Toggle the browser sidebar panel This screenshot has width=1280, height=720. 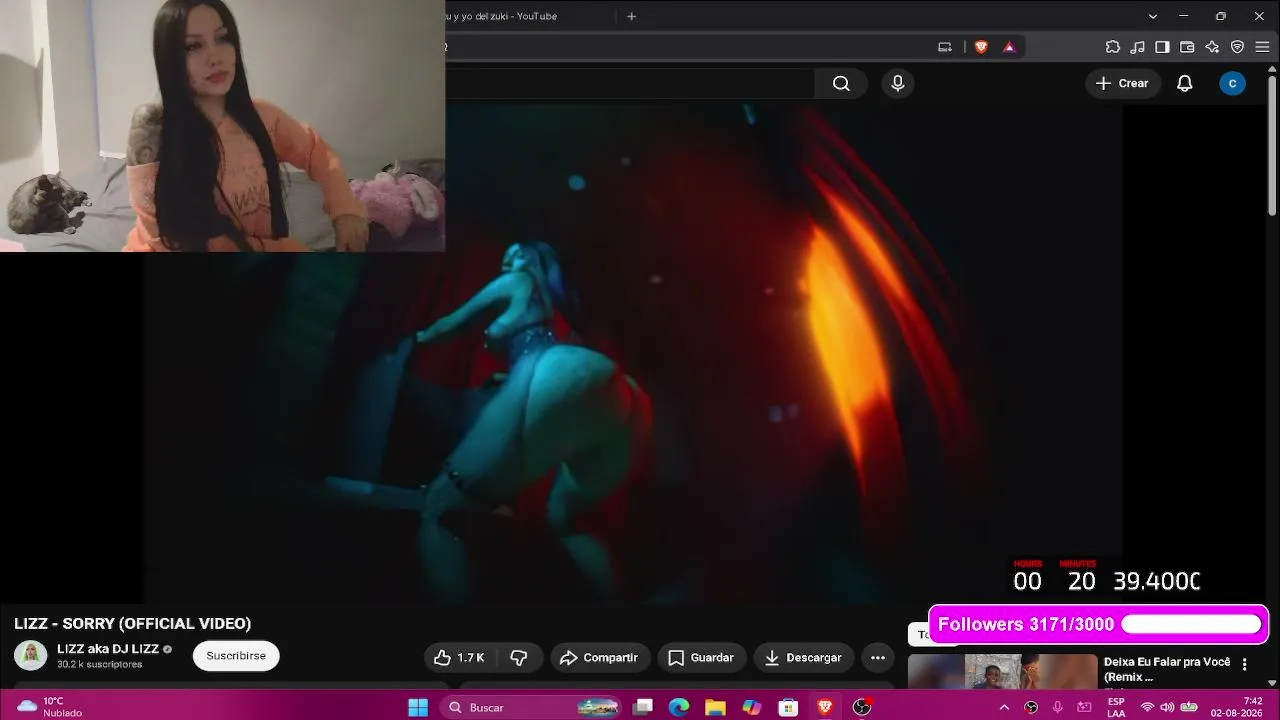(x=1162, y=47)
